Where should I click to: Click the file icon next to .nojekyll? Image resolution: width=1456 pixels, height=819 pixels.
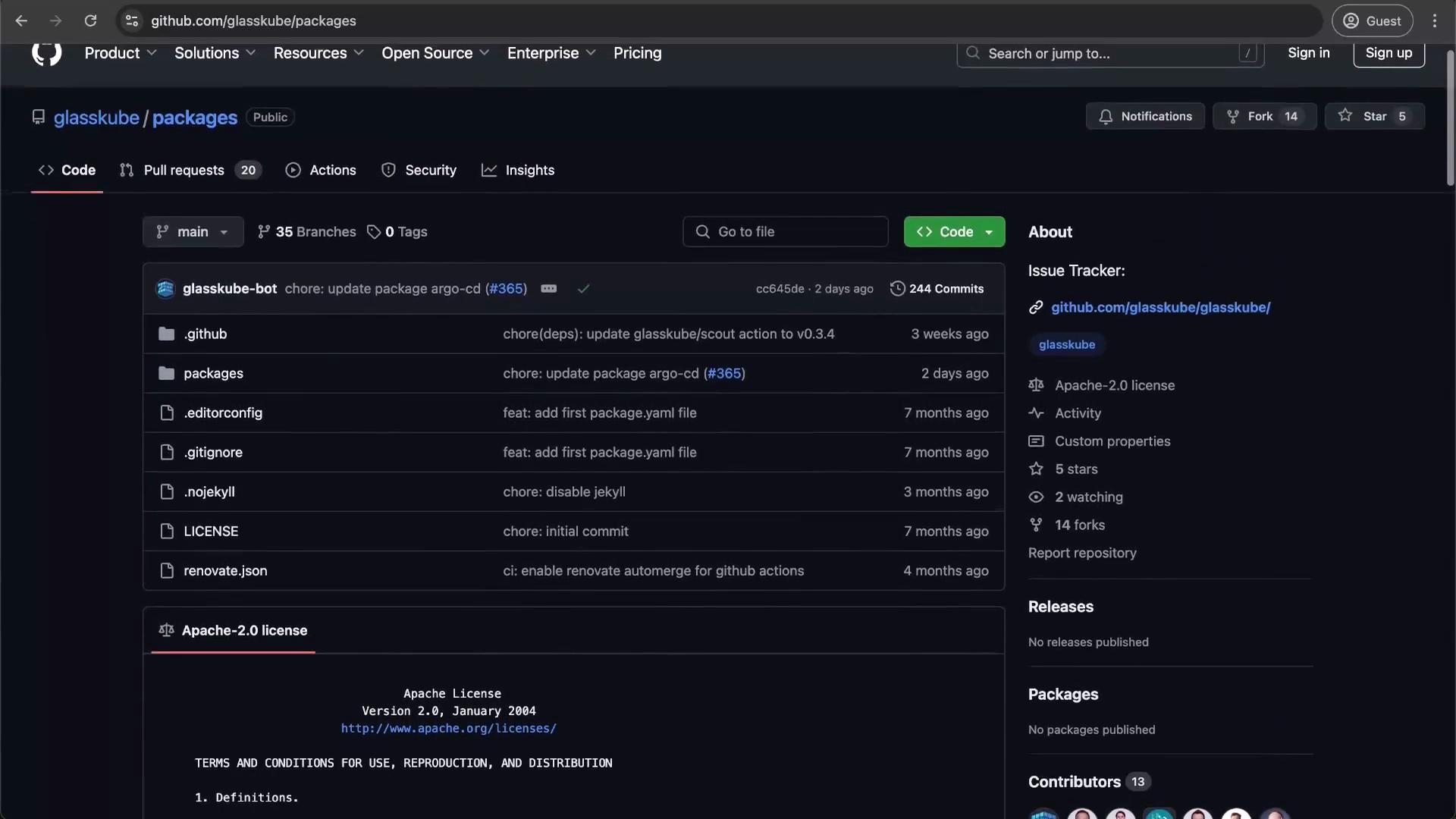point(167,491)
